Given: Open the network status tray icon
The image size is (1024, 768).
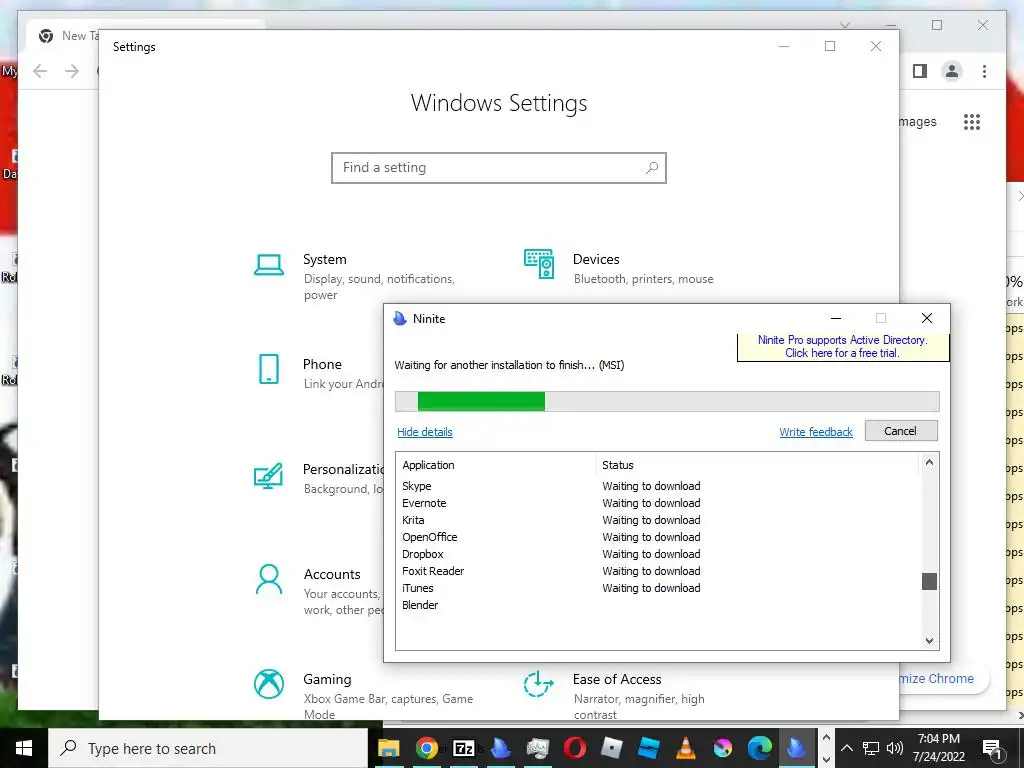Looking at the screenshot, I should click(871, 748).
